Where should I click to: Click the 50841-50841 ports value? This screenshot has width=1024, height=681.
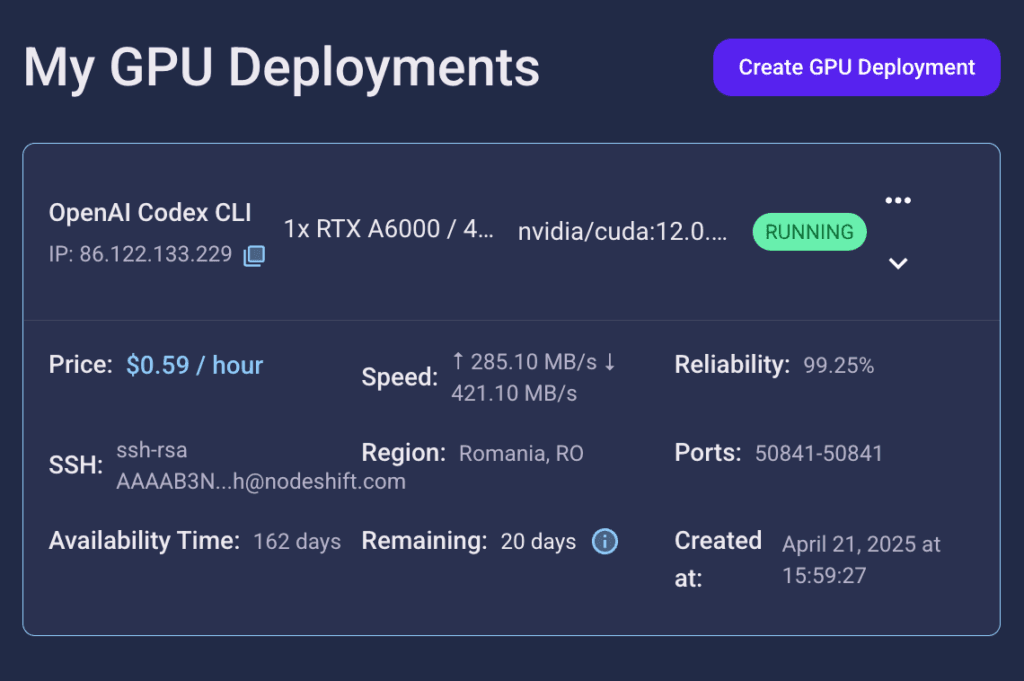[819, 453]
